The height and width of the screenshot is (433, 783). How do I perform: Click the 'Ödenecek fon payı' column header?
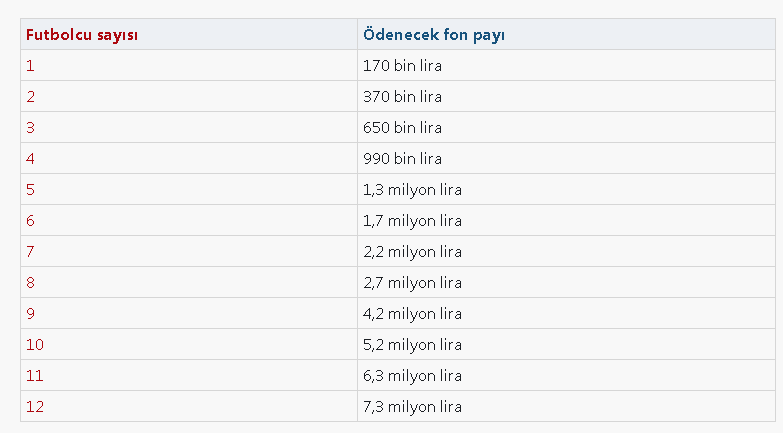pyautogui.click(x=434, y=35)
